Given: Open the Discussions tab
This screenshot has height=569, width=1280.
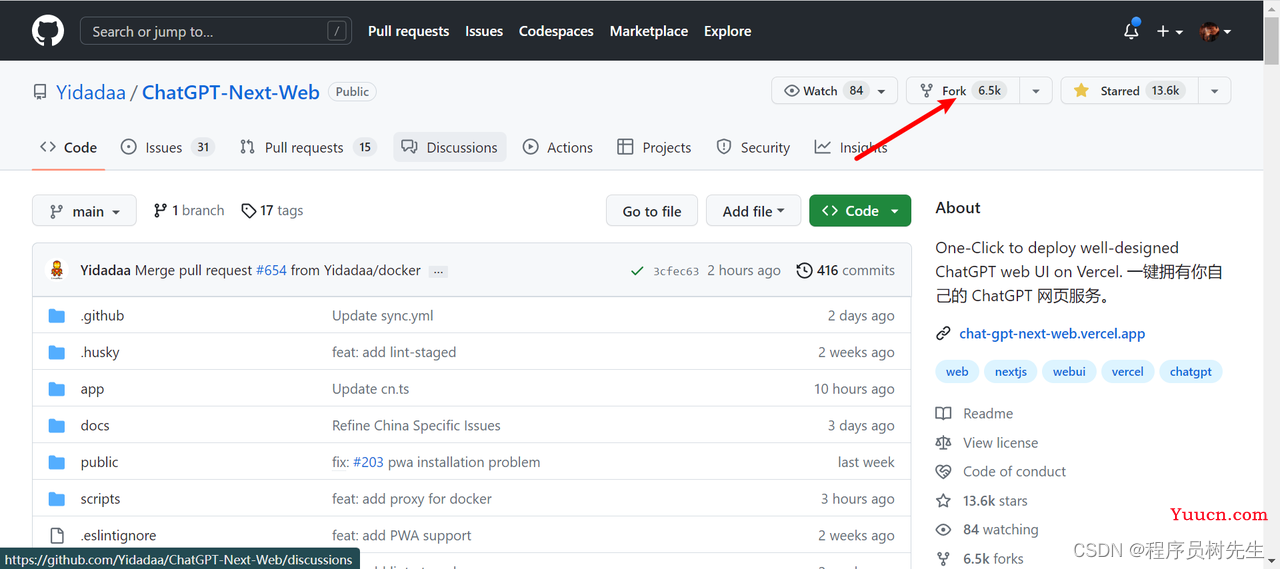Looking at the screenshot, I should pos(450,147).
